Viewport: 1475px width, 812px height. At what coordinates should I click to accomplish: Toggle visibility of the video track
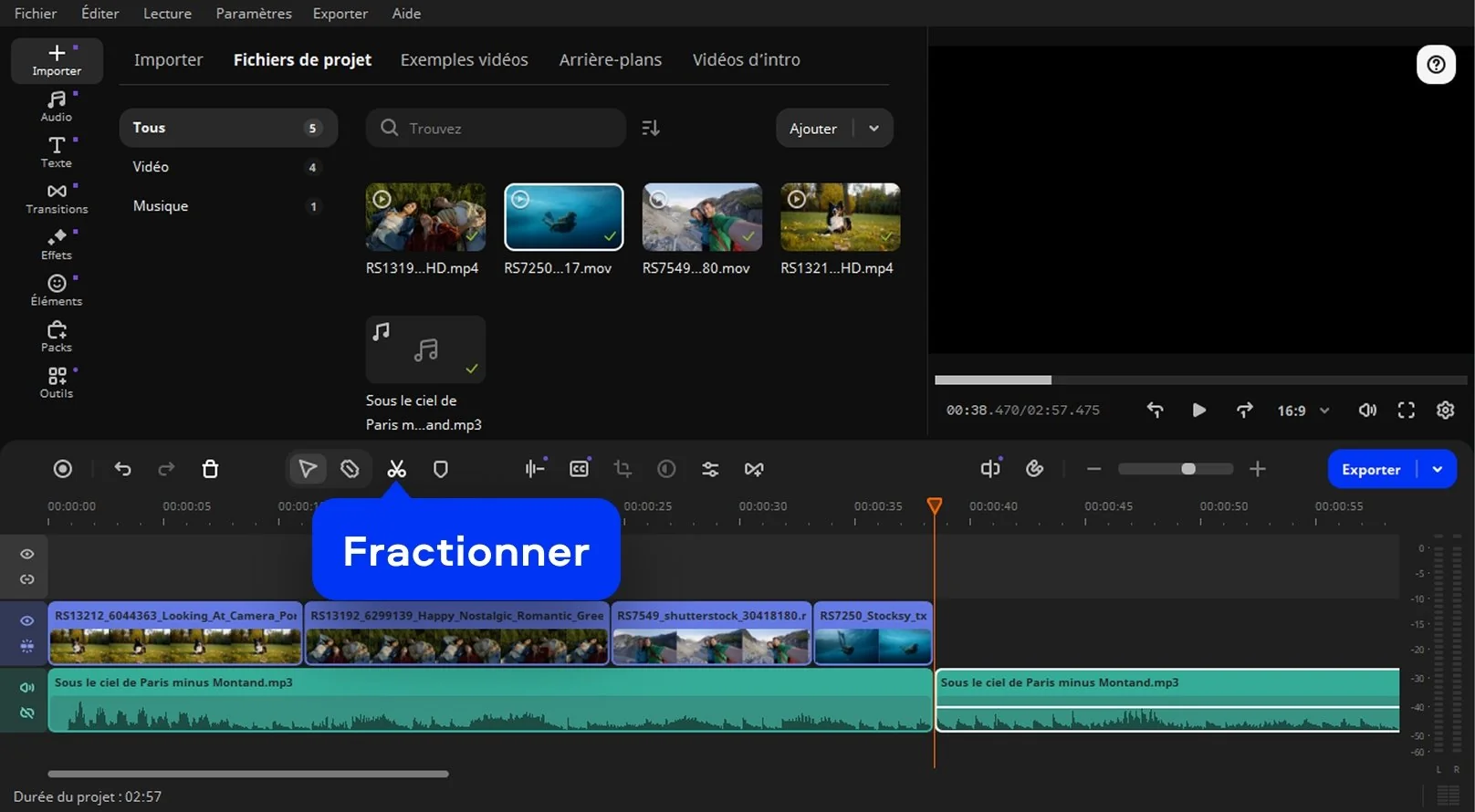pos(27,620)
